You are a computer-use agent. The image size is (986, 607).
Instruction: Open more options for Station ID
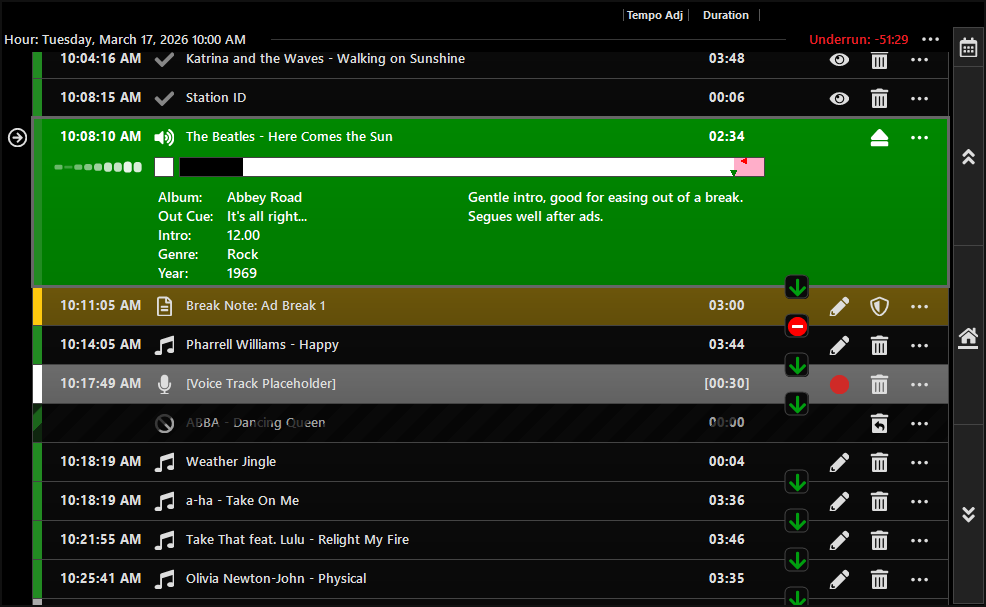coord(919,99)
